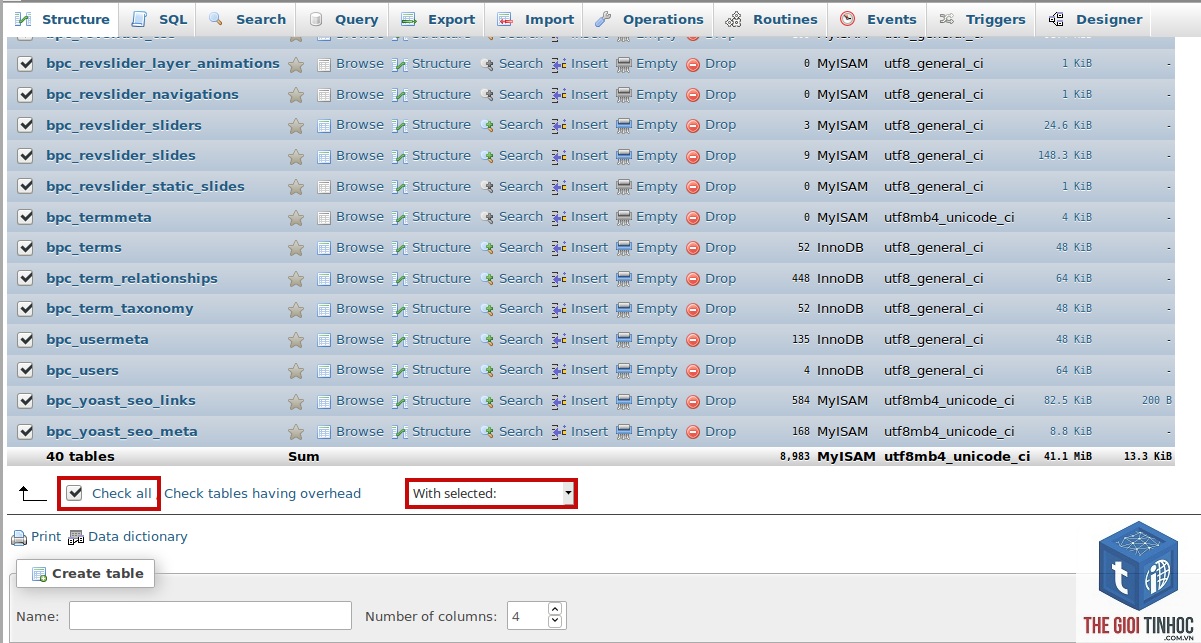
Task: Empty icon in bpc_users row
Action: pos(624,370)
